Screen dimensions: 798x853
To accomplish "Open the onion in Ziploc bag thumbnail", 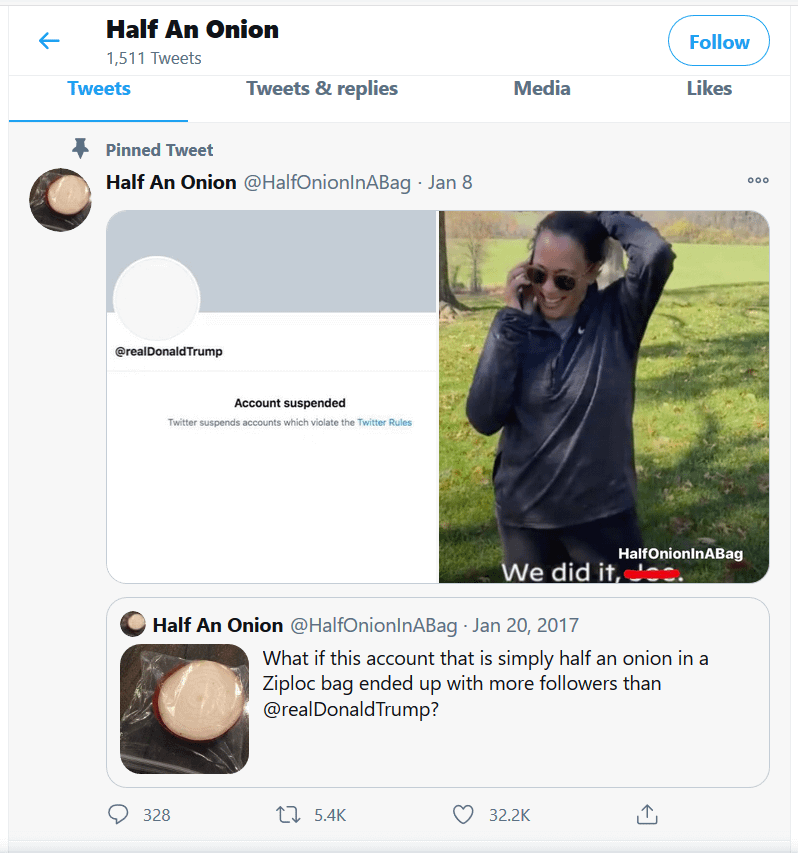I will 184,709.
